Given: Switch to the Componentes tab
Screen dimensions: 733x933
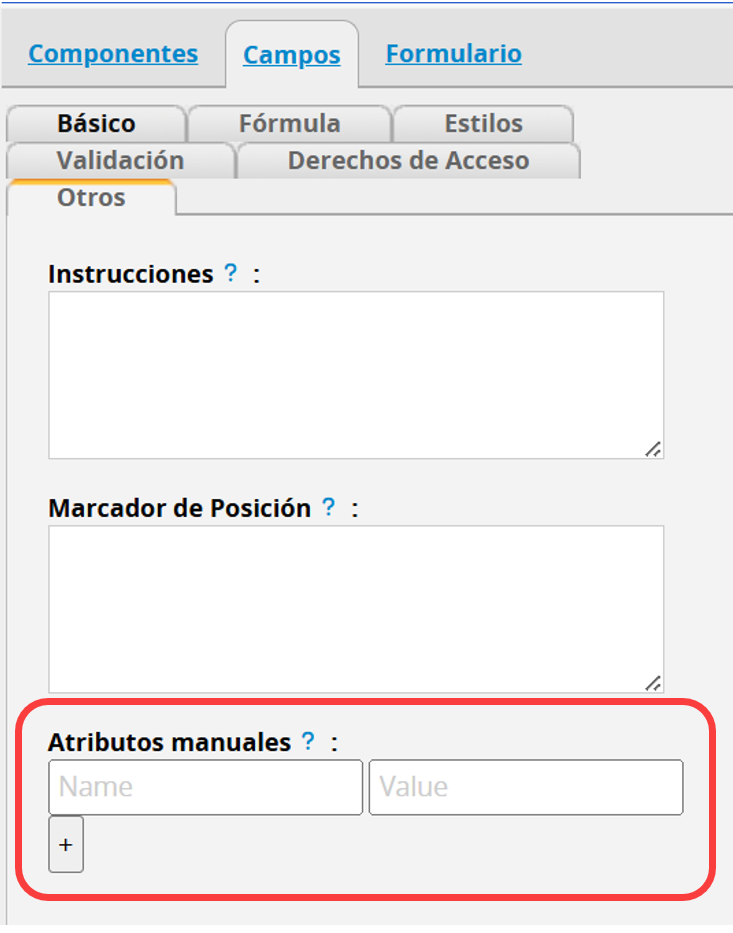Looking at the screenshot, I should 113,54.
